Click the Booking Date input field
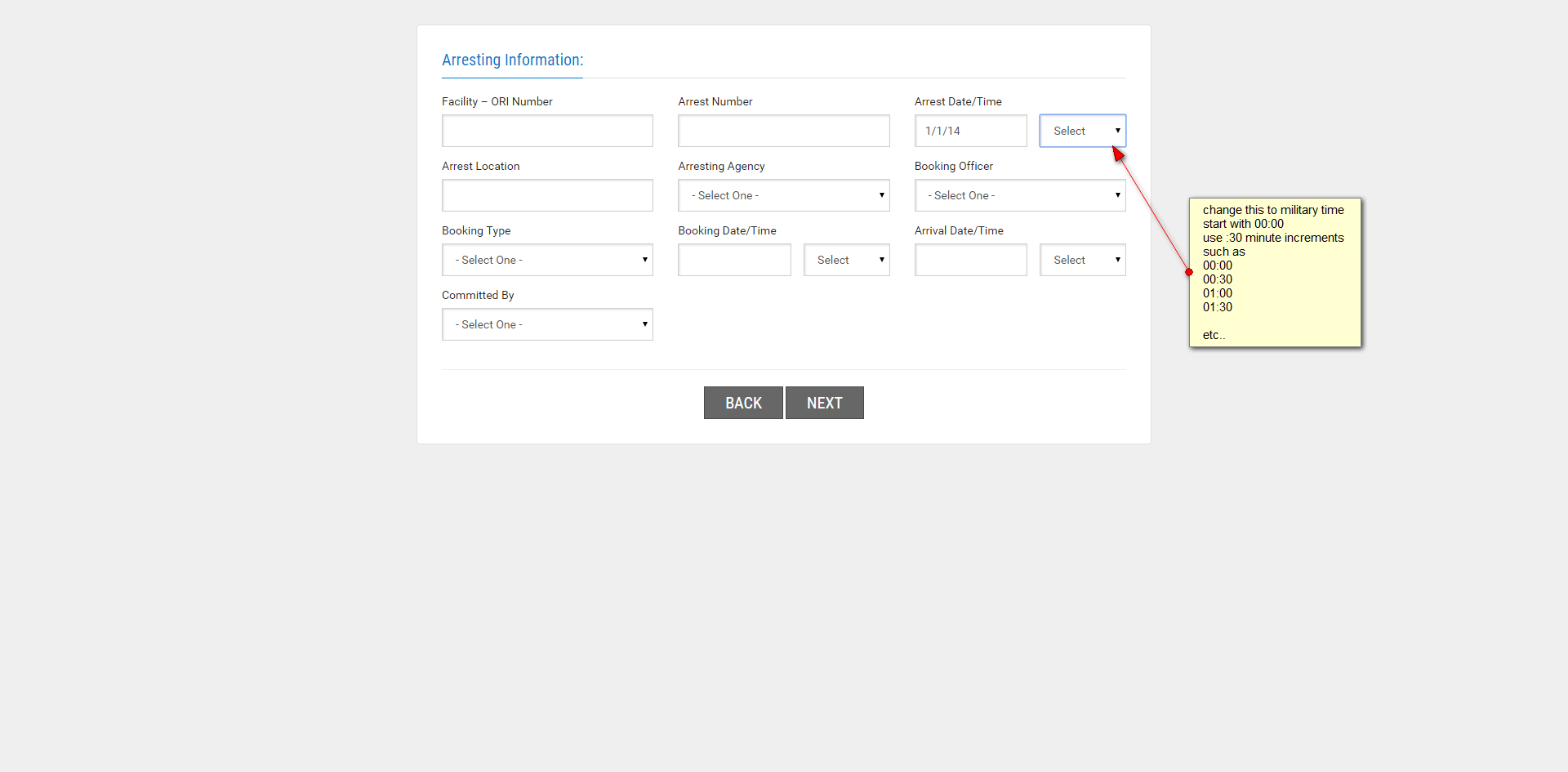1568x772 pixels. click(x=734, y=260)
